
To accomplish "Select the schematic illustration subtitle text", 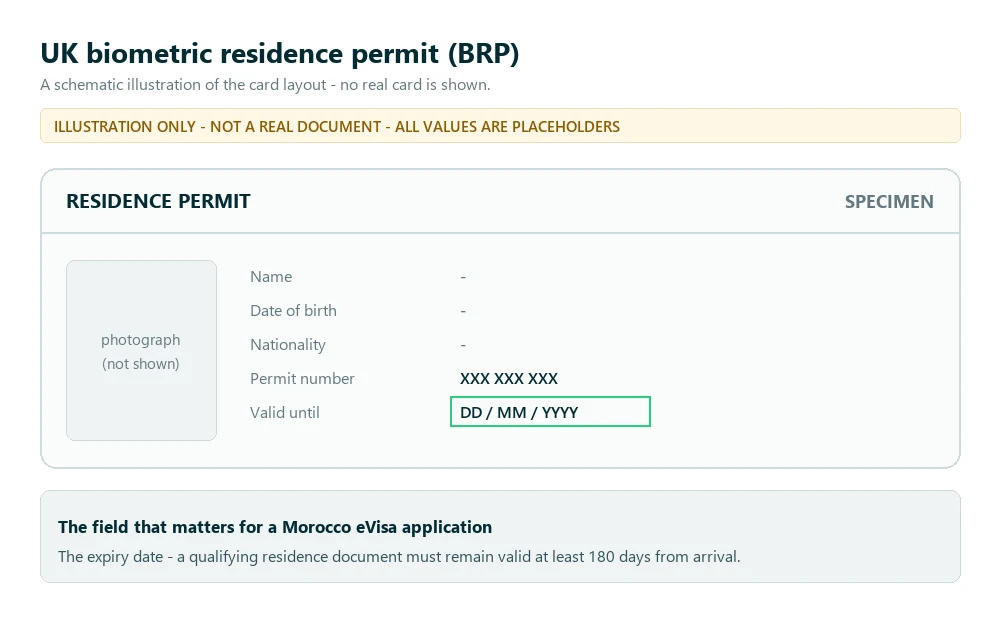I will pyautogui.click(x=265, y=85).
